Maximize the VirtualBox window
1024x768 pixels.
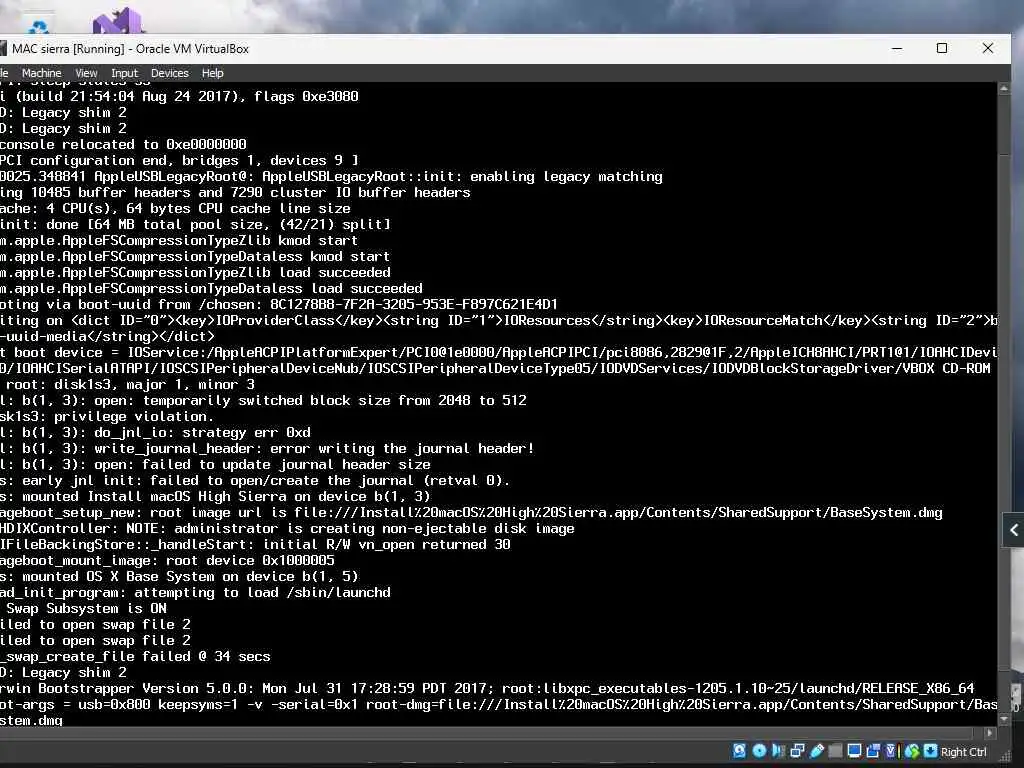942,48
